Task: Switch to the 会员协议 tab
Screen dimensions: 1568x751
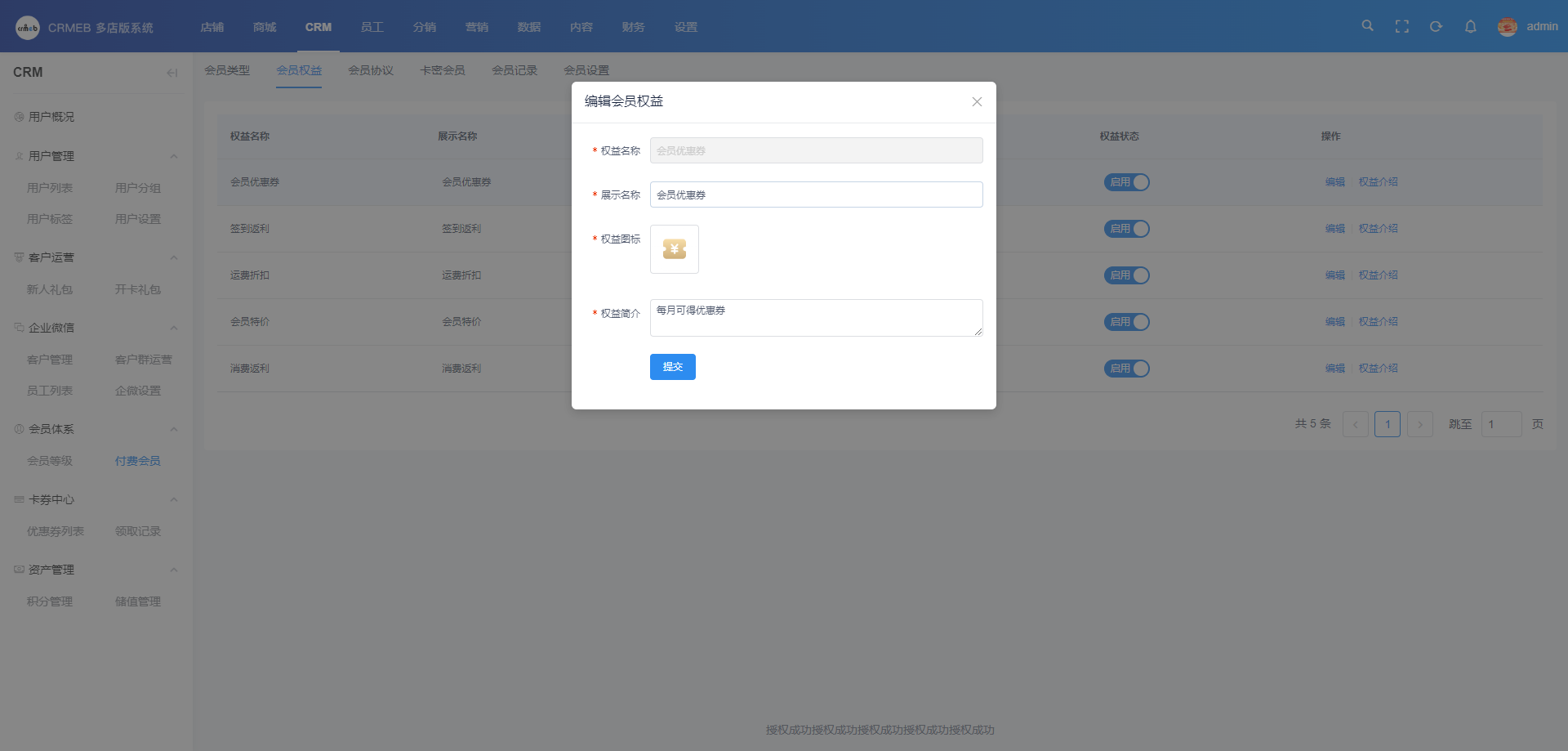Action: point(371,70)
